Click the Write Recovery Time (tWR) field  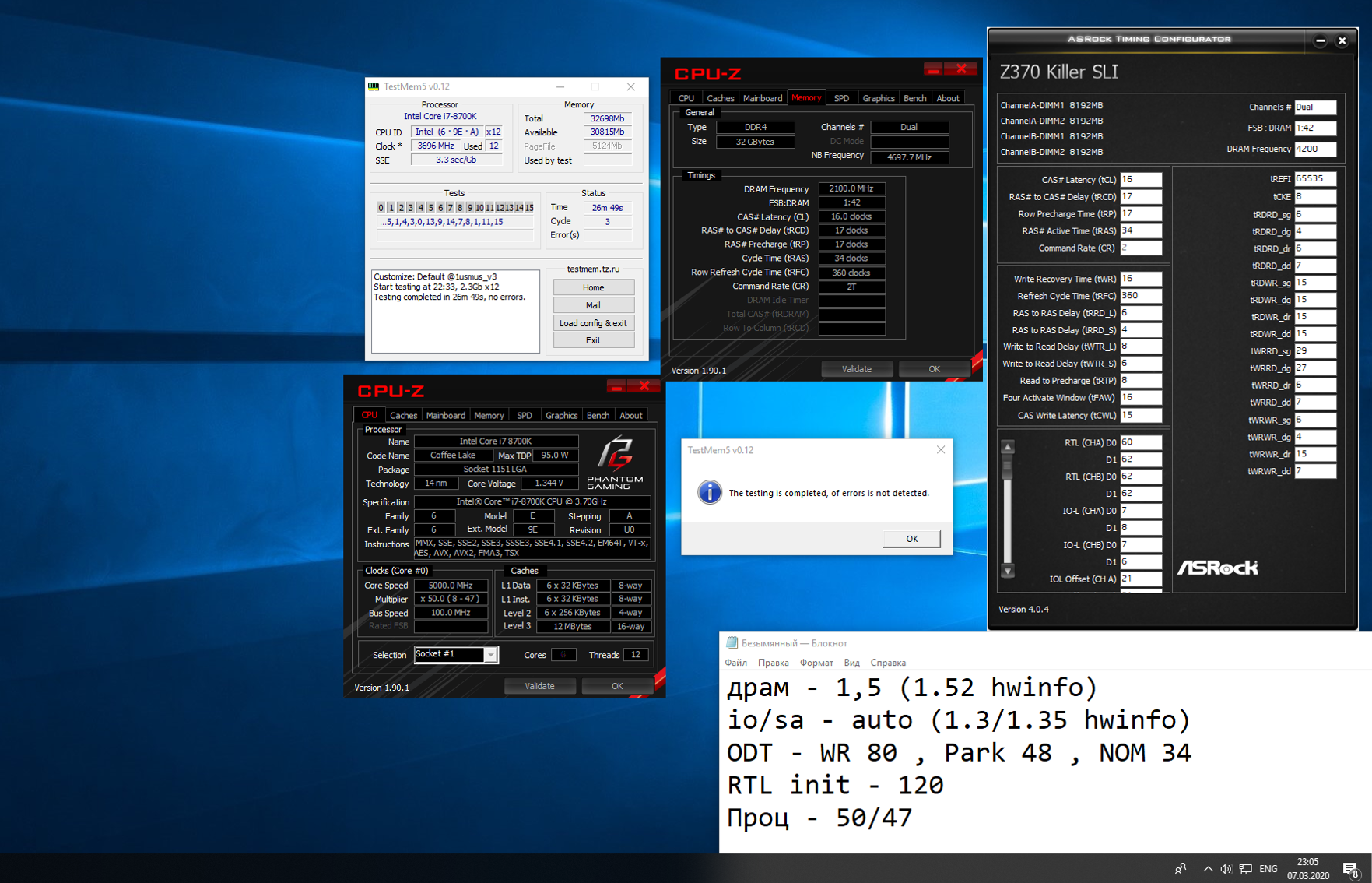point(1141,279)
